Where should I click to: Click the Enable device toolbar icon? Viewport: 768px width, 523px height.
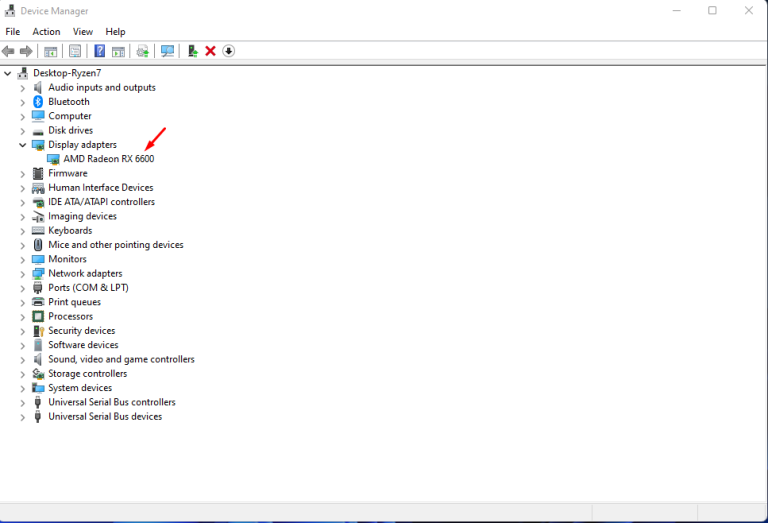click(x=192, y=51)
